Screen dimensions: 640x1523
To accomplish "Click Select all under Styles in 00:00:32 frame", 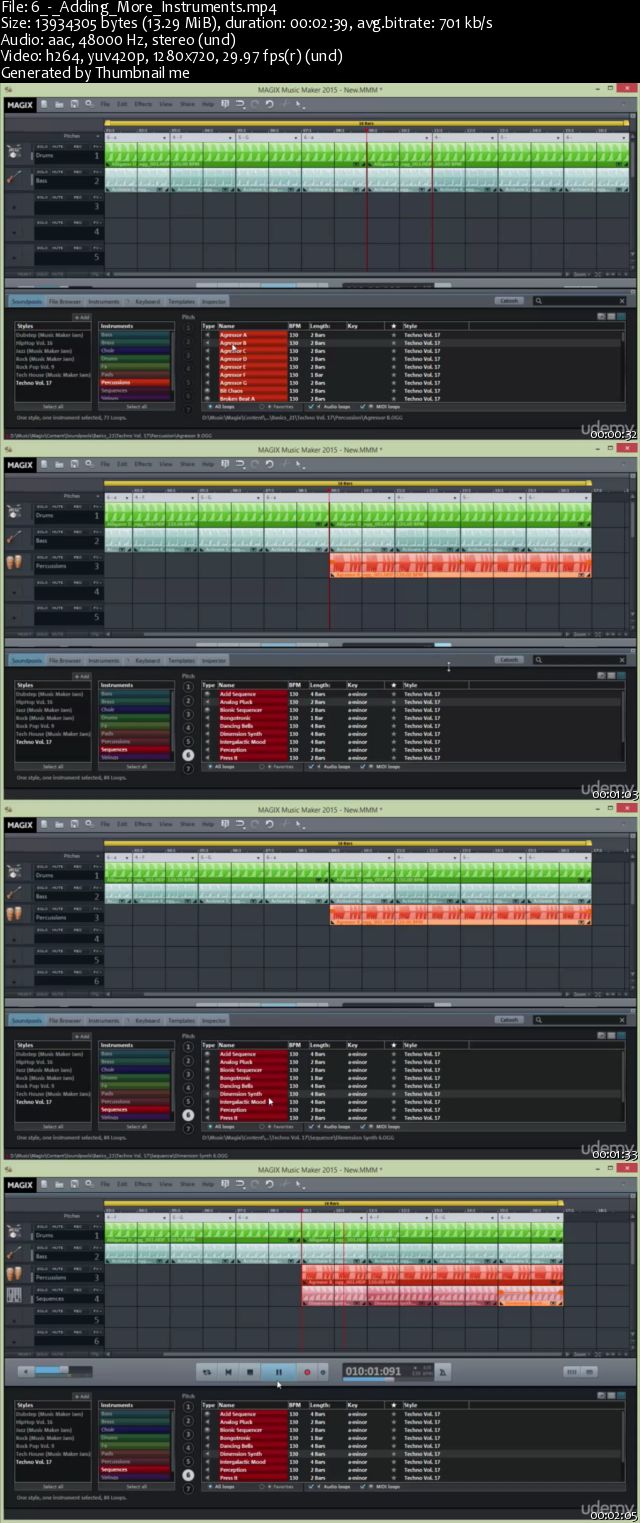I will tap(53, 406).
